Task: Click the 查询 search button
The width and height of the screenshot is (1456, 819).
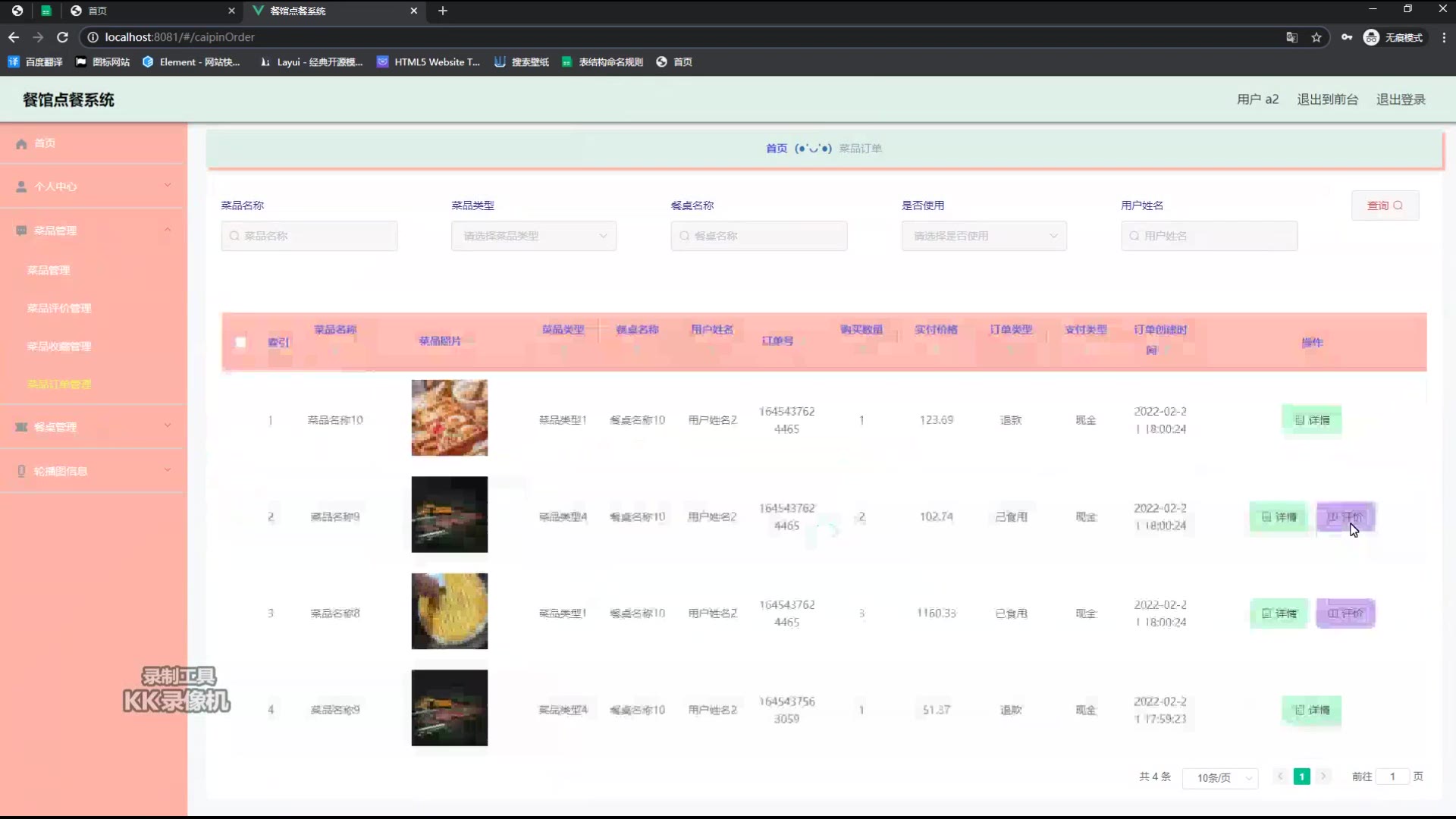Action: pyautogui.click(x=1385, y=206)
